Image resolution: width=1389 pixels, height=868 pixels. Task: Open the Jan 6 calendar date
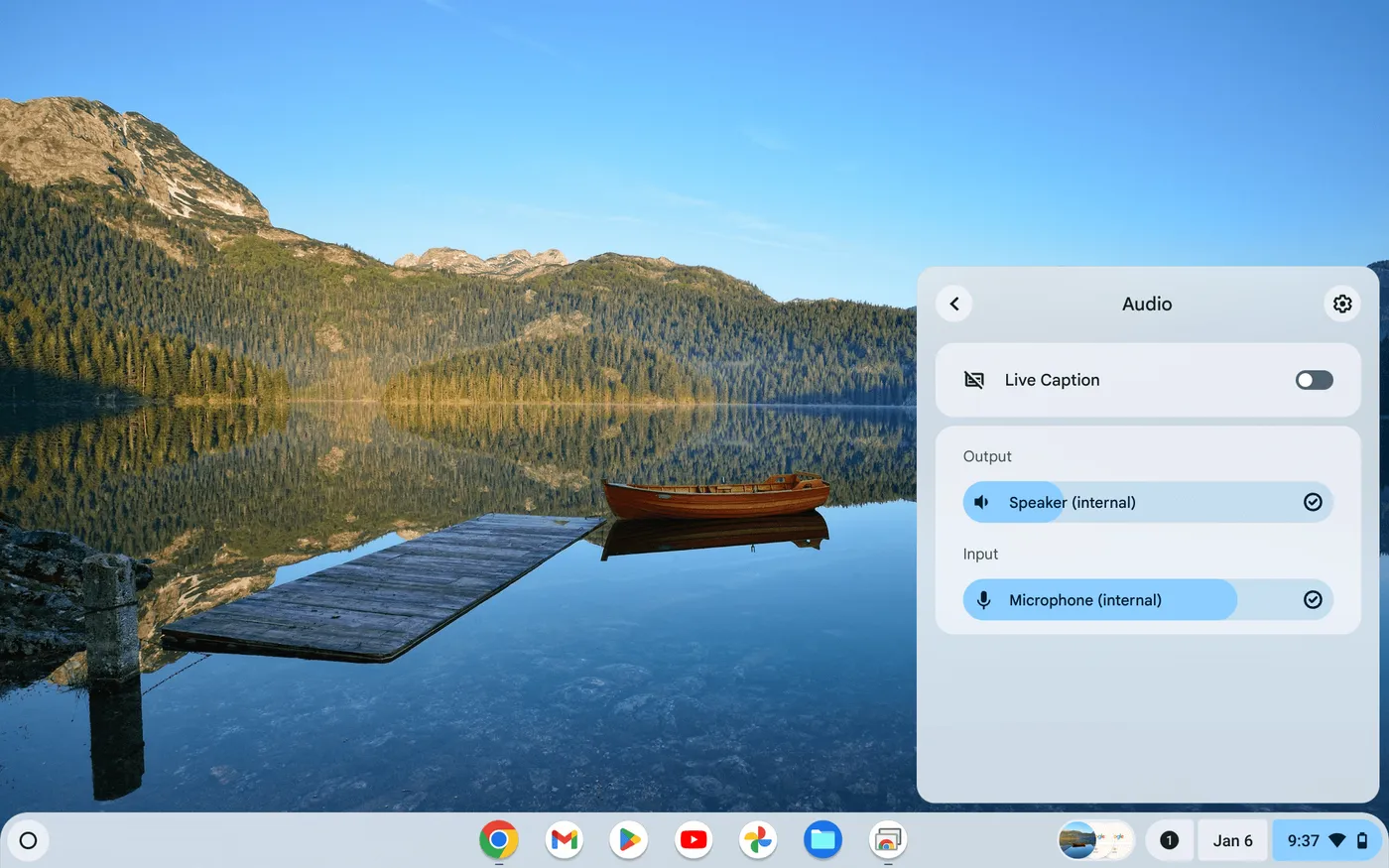[1232, 840]
